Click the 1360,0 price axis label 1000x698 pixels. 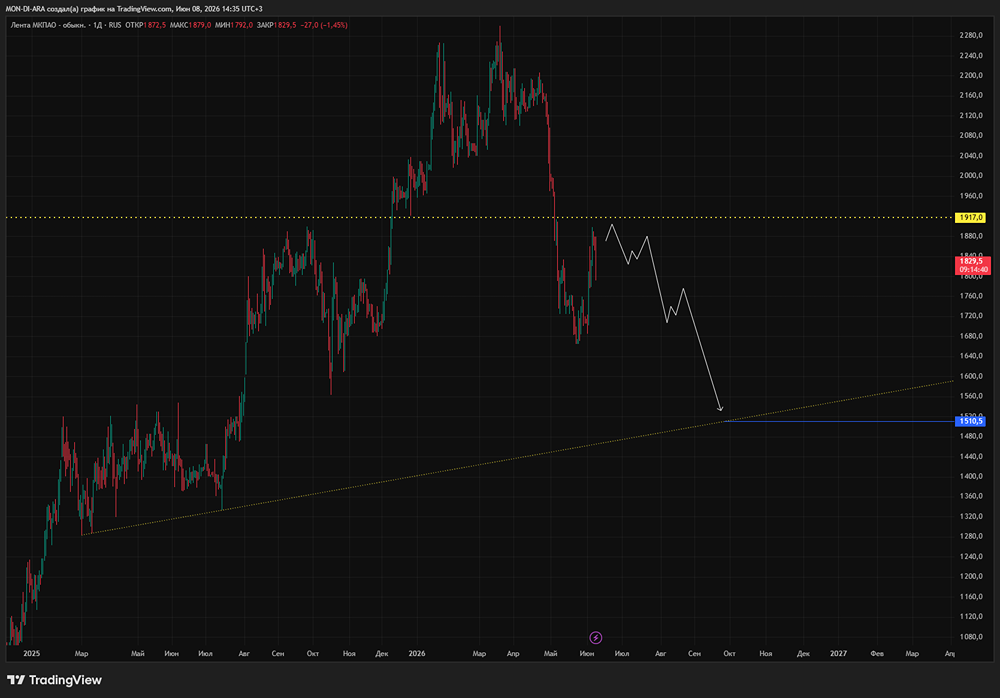click(971, 496)
